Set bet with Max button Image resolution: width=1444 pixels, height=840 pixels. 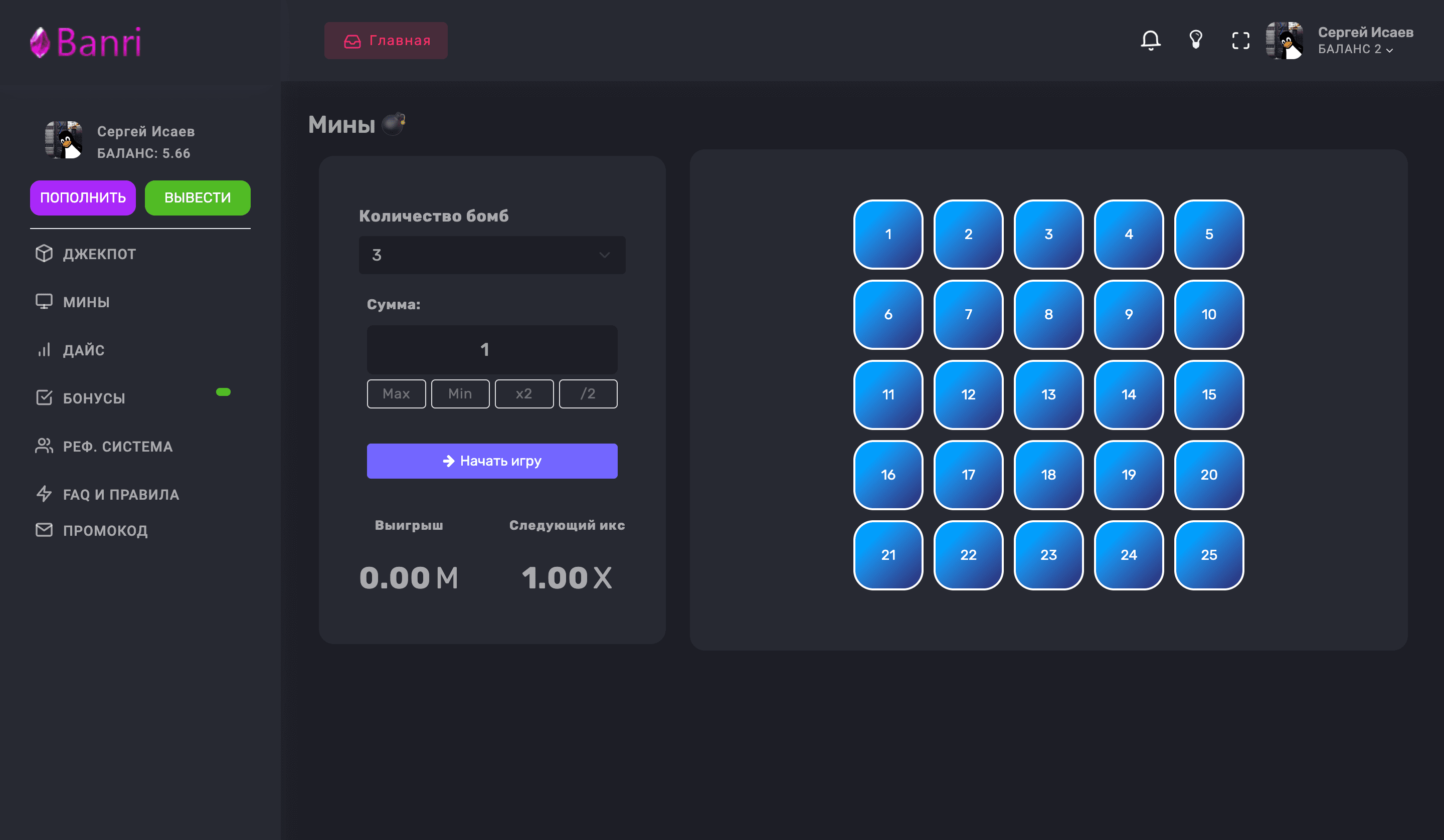(x=396, y=393)
